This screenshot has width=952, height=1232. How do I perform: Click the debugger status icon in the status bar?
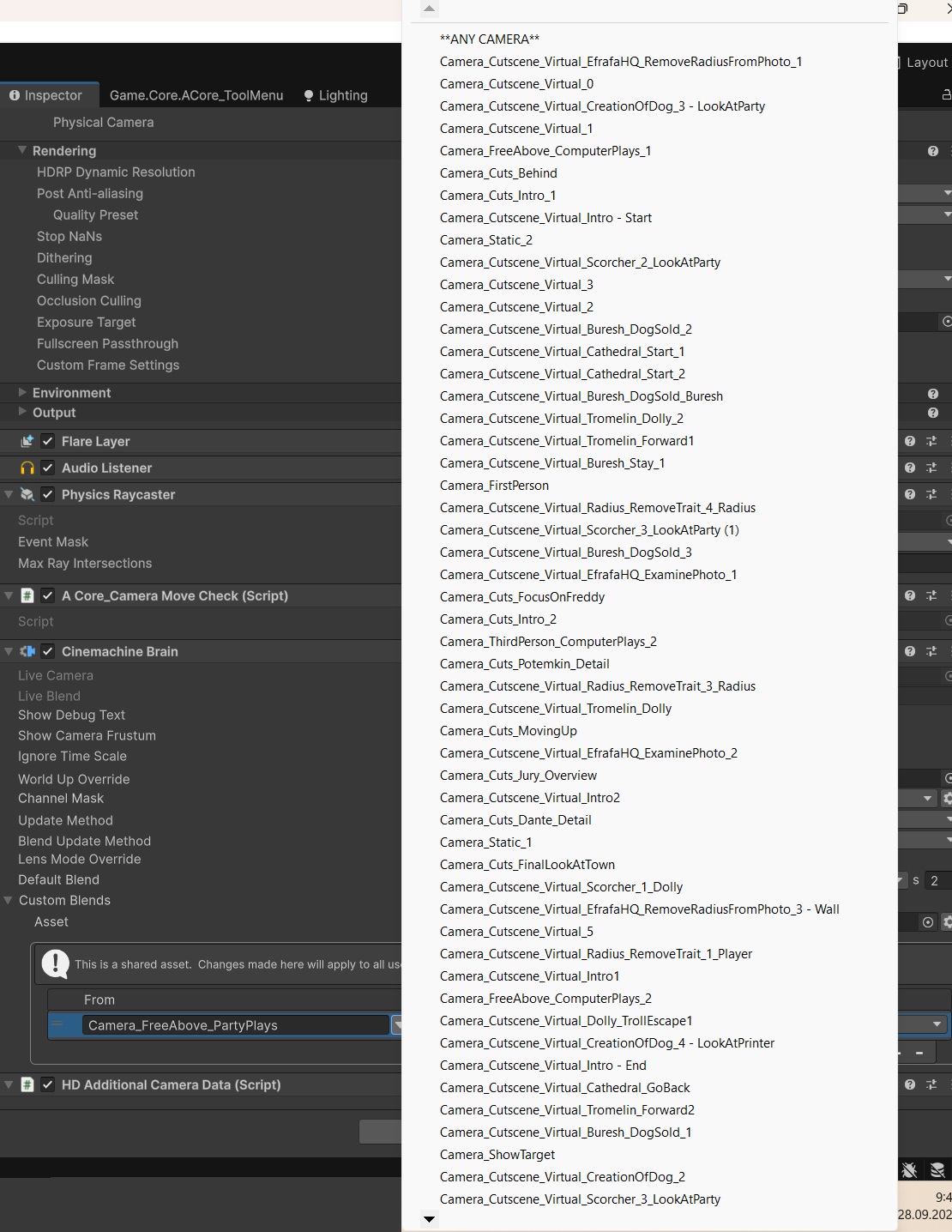pos(907,1169)
